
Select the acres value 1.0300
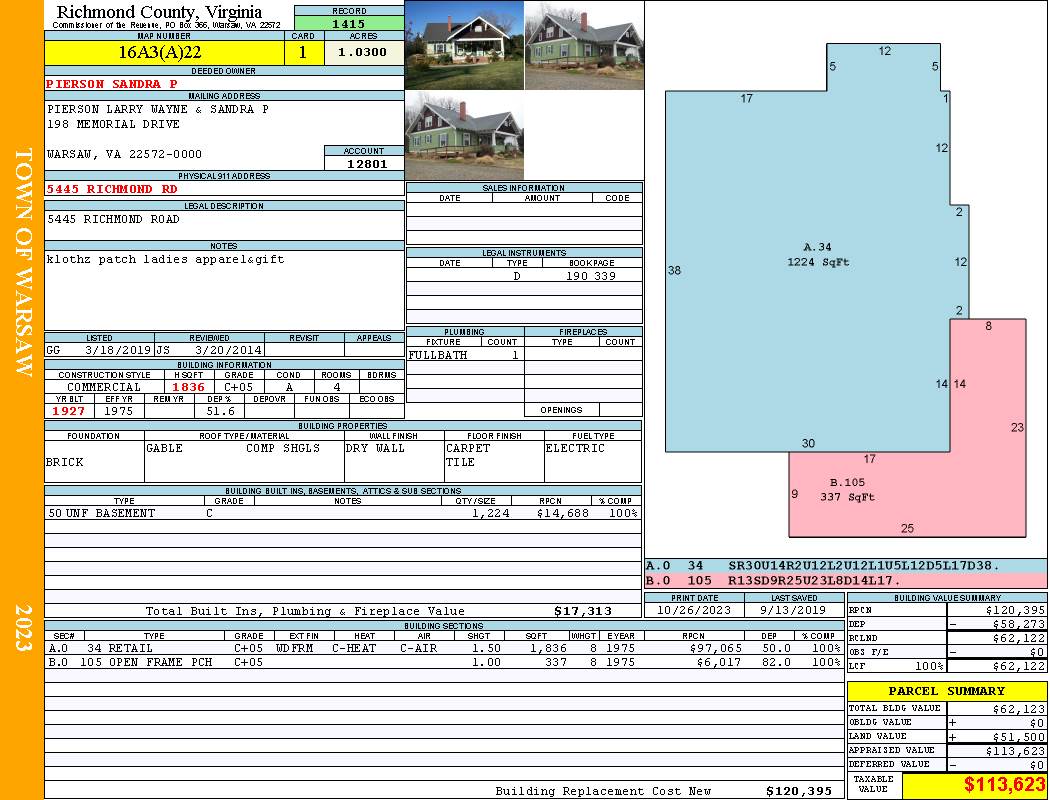(x=362, y=52)
